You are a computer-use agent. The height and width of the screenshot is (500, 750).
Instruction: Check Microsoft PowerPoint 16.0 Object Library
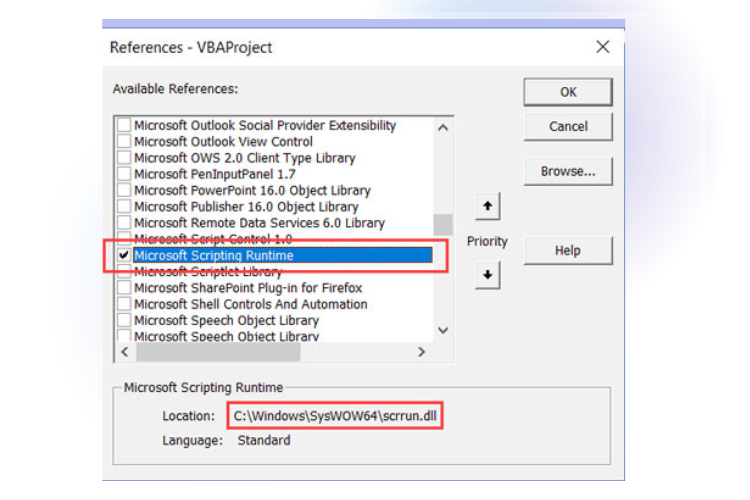124,190
